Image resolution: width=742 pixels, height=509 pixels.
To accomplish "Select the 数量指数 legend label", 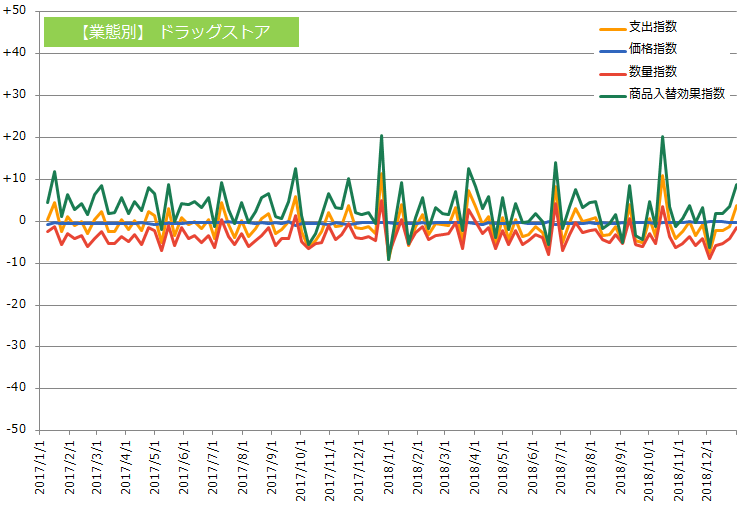I will click(x=653, y=71).
